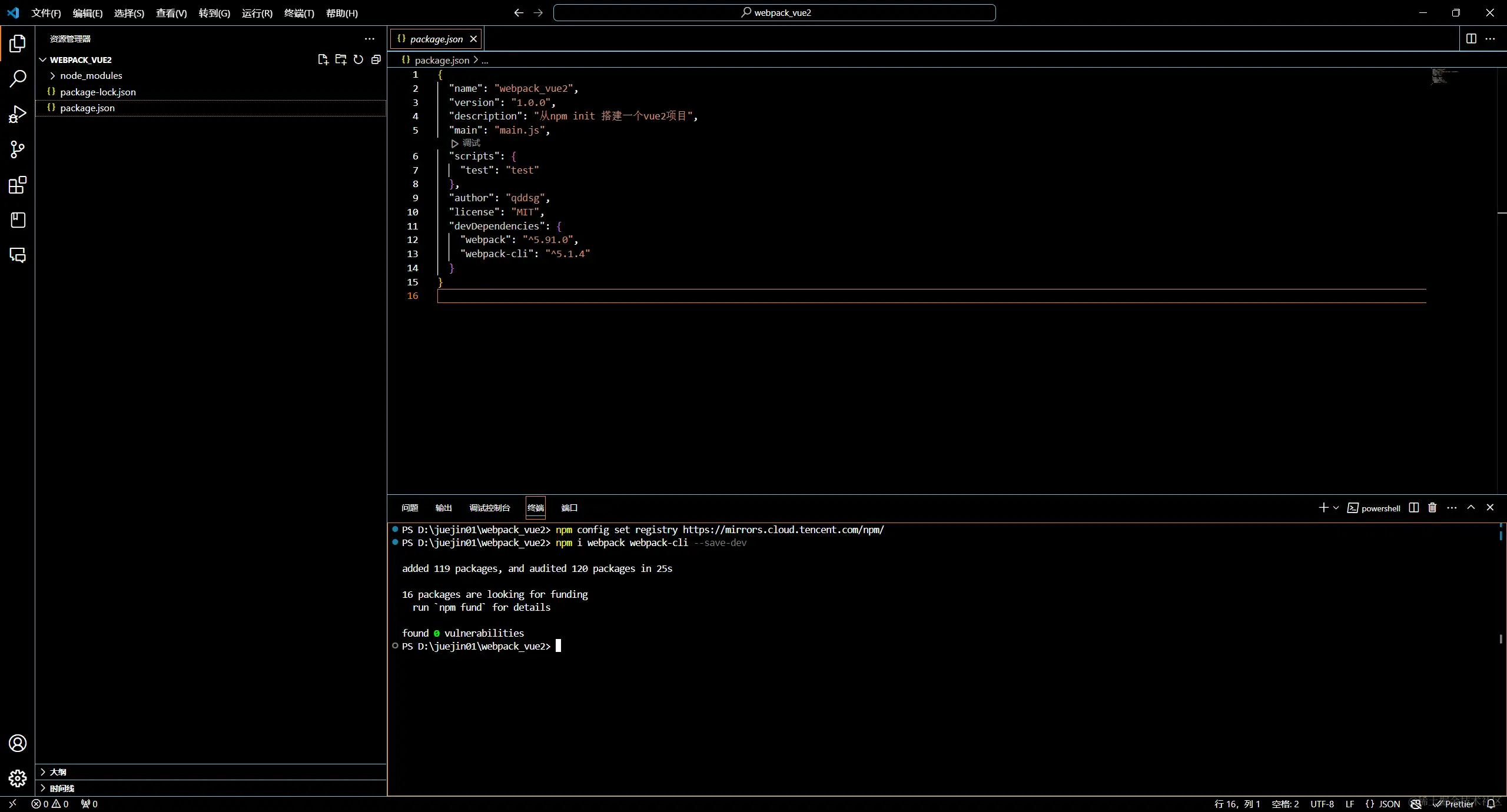Refresh the explorer file tree
1507x812 pixels.
pos(359,59)
